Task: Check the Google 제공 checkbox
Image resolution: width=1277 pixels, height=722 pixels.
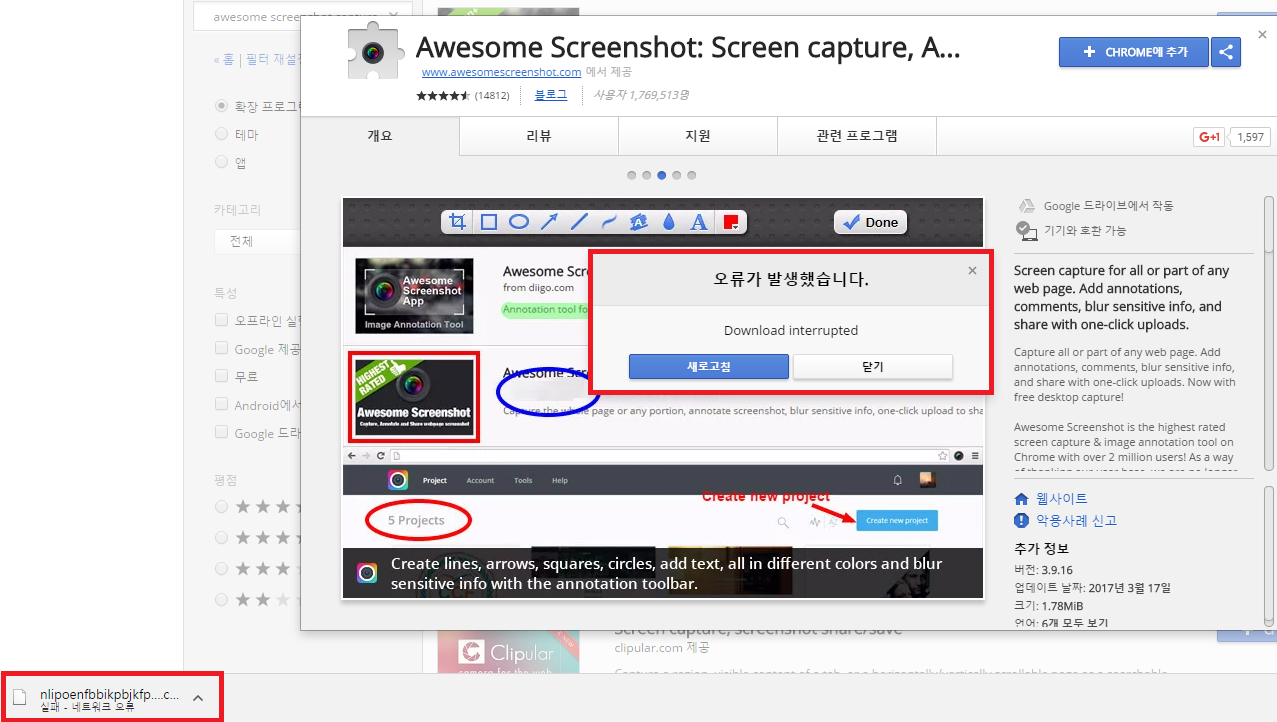Action: (x=222, y=348)
